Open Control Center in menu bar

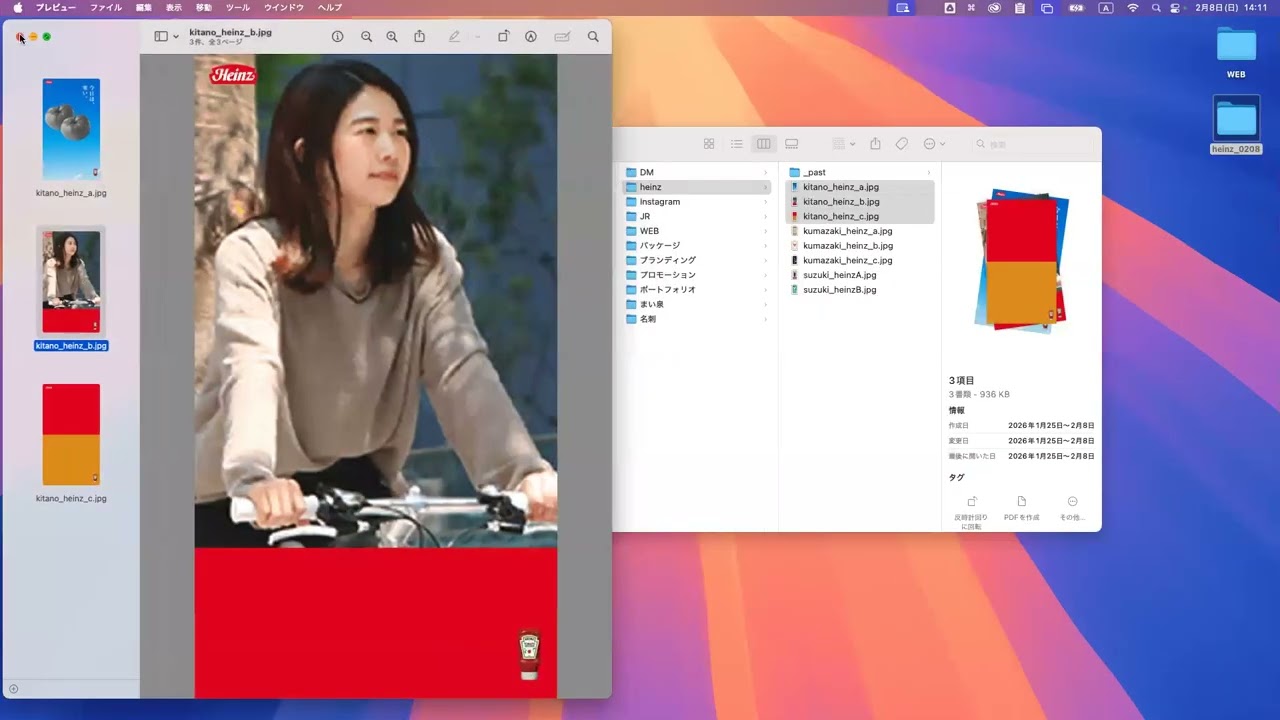(x=1175, y=7)
